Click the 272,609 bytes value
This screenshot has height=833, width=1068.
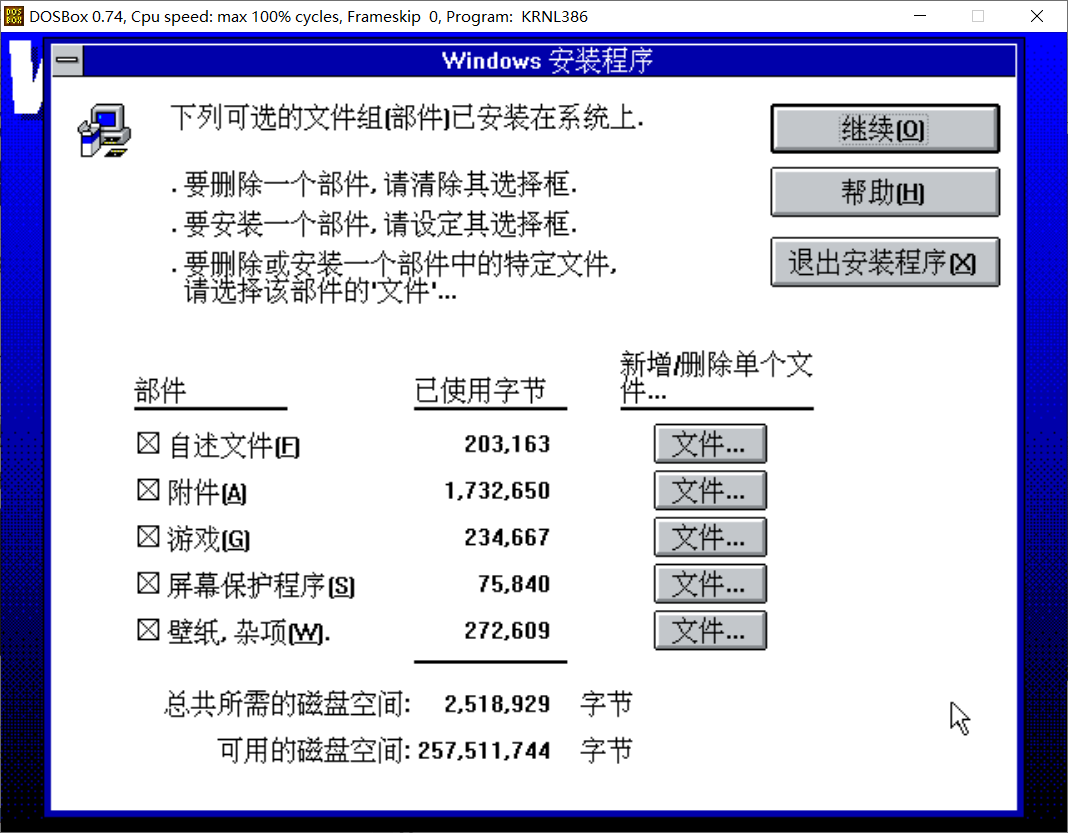coord(507,631)
